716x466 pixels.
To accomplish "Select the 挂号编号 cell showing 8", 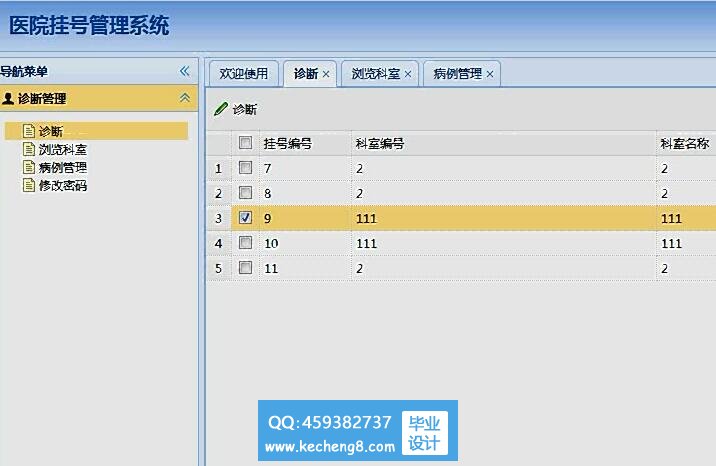I will tap(305, 193).
